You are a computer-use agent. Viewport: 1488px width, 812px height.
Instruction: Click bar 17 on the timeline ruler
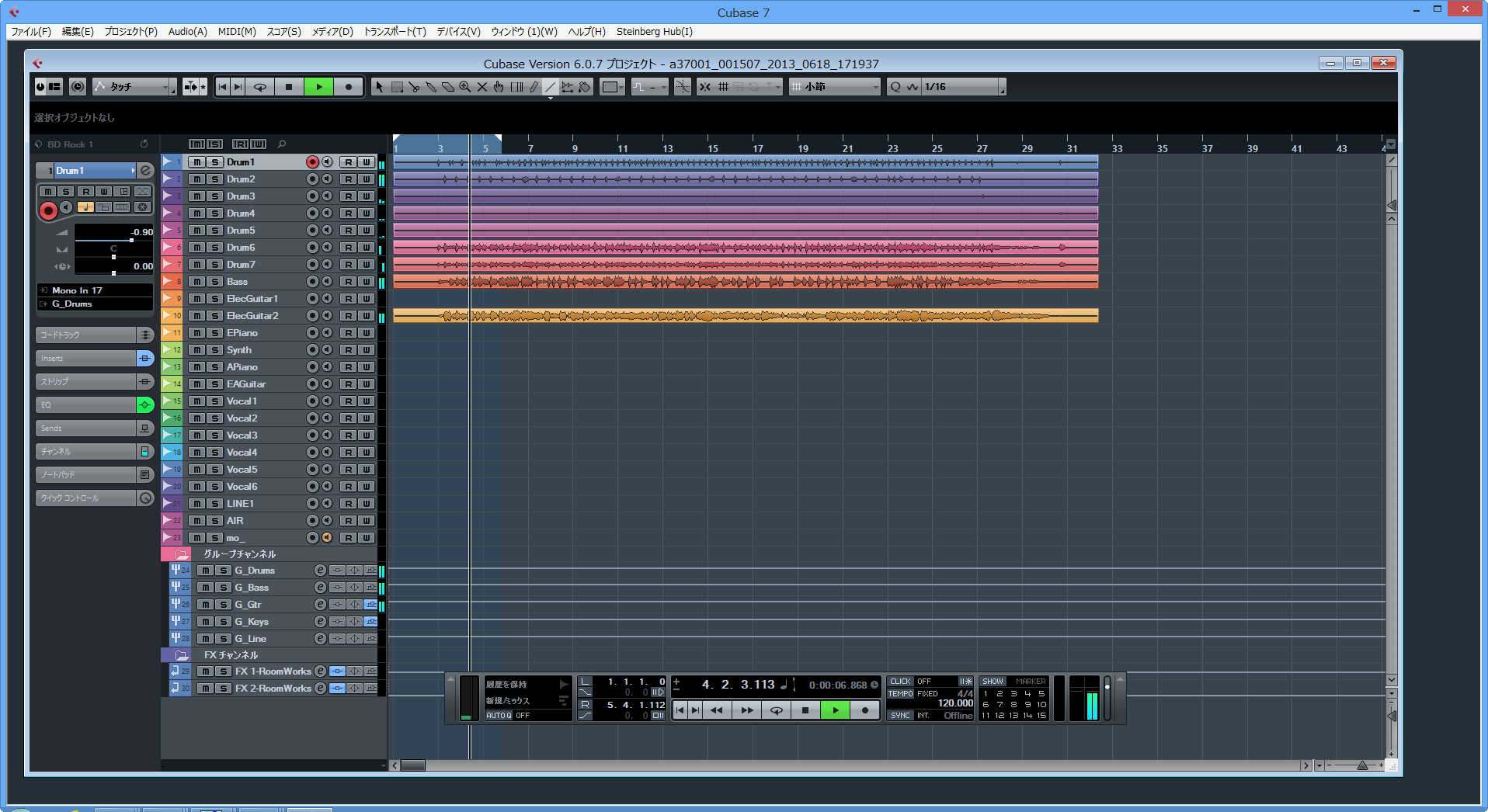coord(756,147)
